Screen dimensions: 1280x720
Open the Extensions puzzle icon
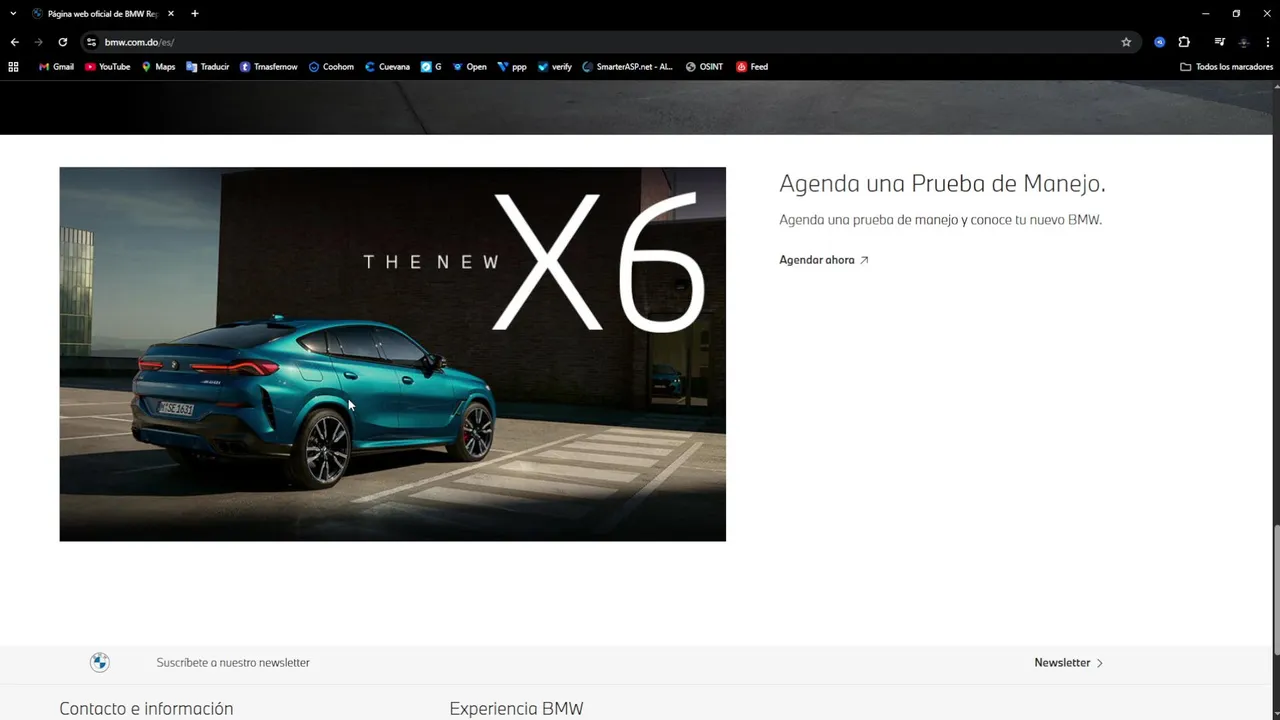[1184, 42]
